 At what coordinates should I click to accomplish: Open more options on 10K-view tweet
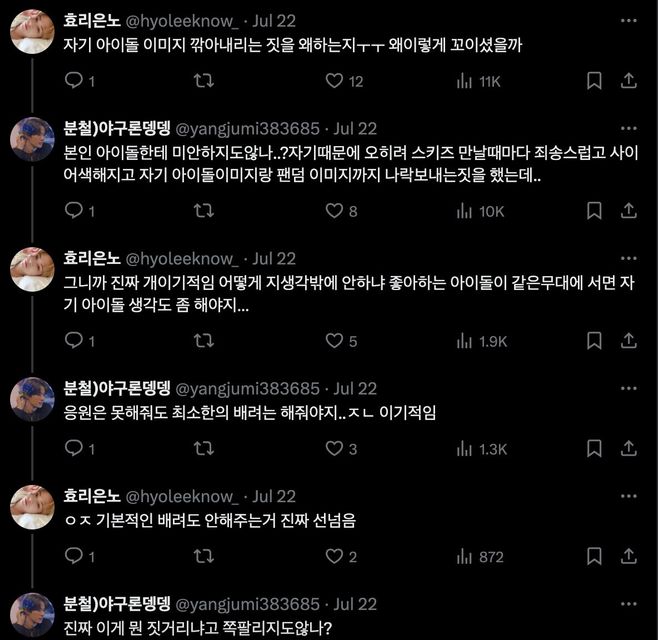click(x=628, y=128)
